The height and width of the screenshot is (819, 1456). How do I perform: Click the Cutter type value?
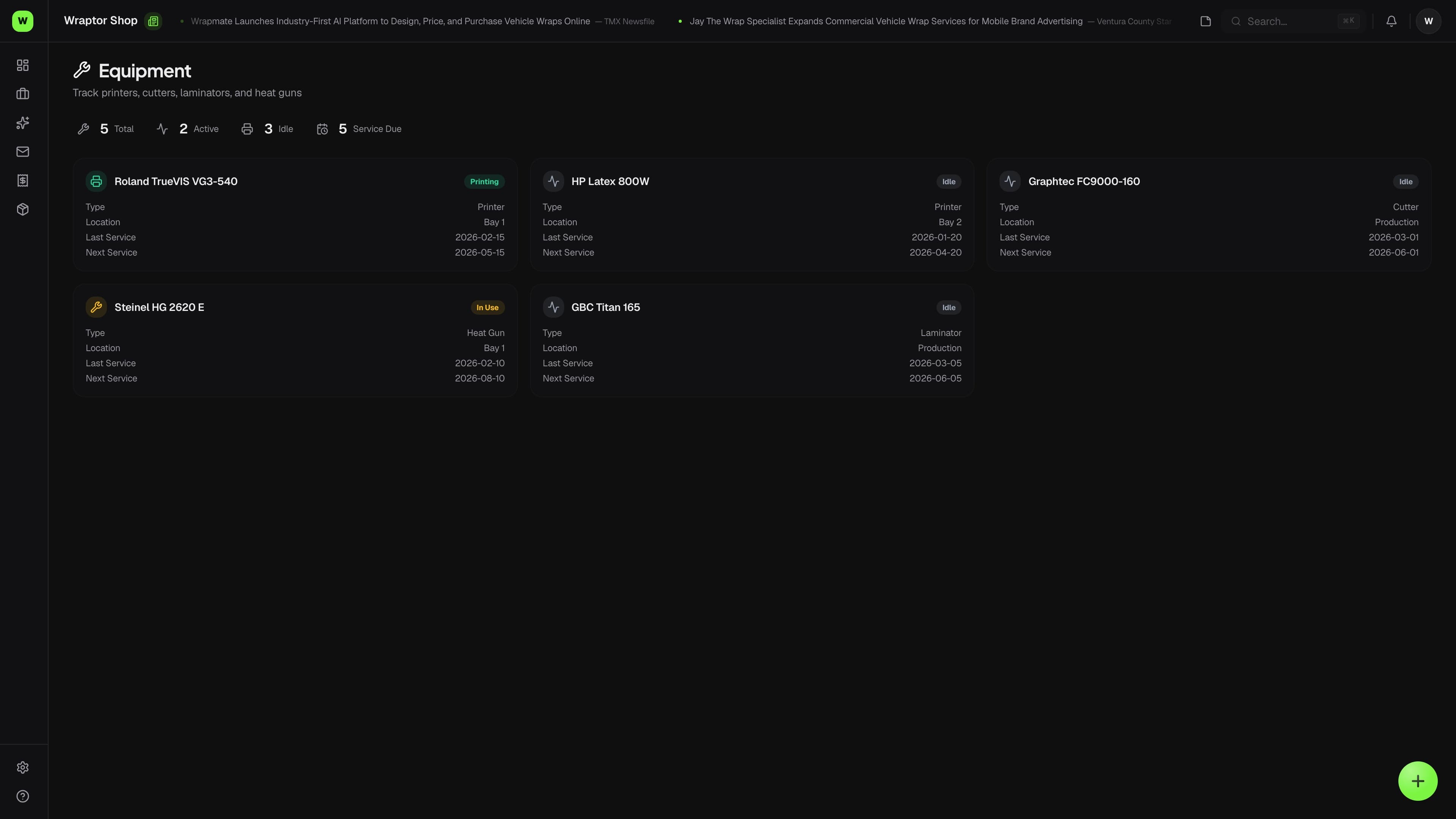click(1406, 207)
